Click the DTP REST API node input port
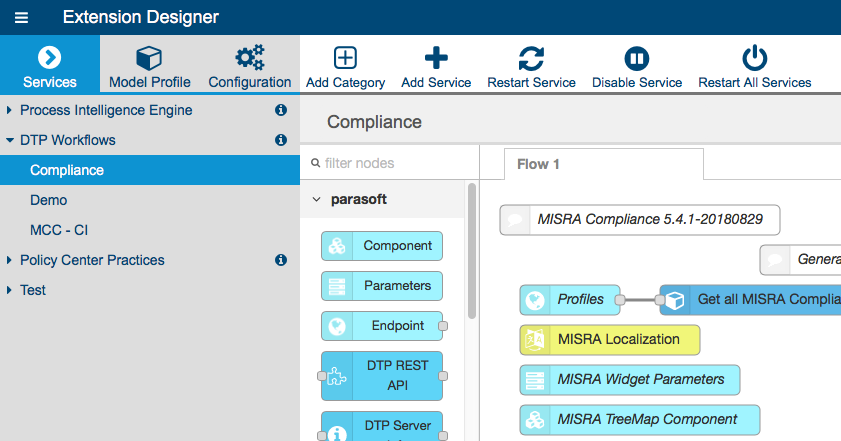The height and width of the screenshot is (441, 841). tap(321, 376)
